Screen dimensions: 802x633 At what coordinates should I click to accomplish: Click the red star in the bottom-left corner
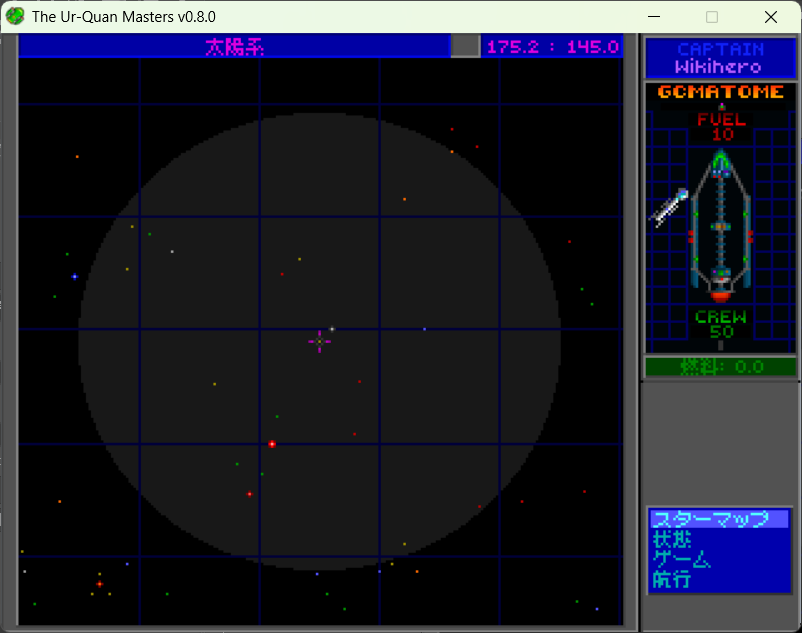(99, 583)
